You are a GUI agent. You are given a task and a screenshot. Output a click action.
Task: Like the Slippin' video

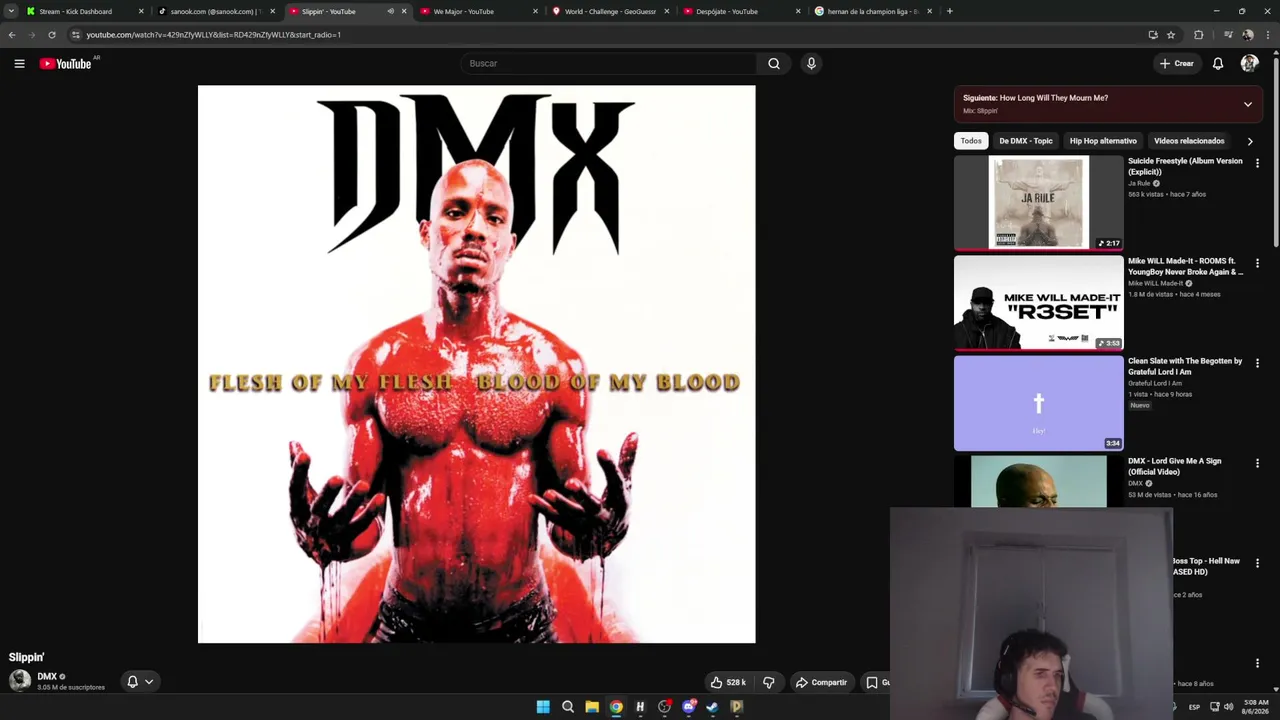[728, 682]
